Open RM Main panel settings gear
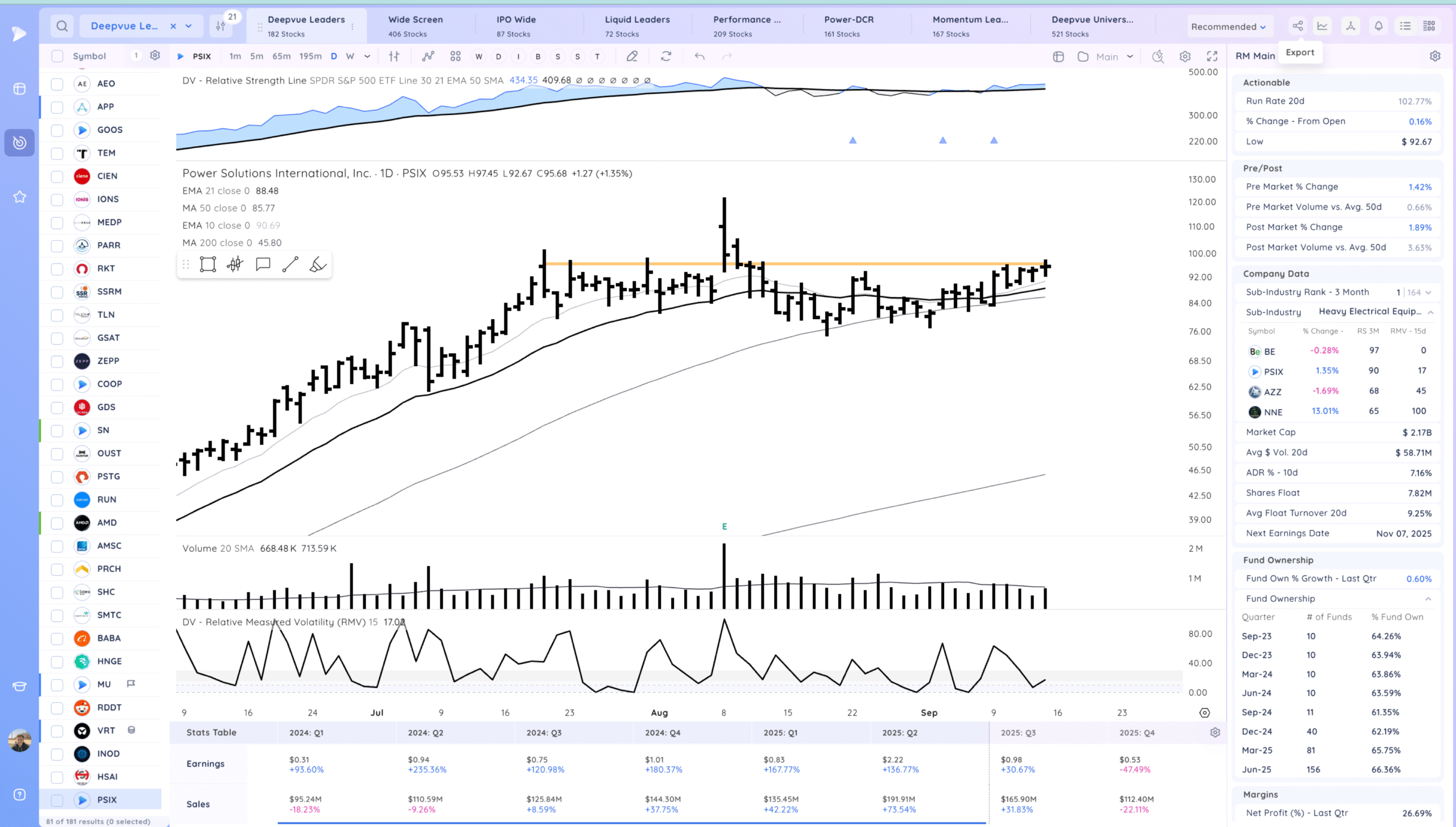Image resolution: width=1456 pixels, height=827 pixels. [1435, 56]
